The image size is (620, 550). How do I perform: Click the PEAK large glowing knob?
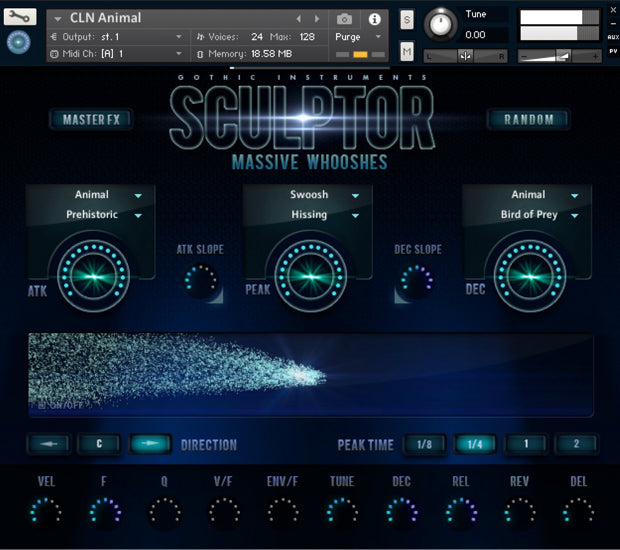pos(311,276)
